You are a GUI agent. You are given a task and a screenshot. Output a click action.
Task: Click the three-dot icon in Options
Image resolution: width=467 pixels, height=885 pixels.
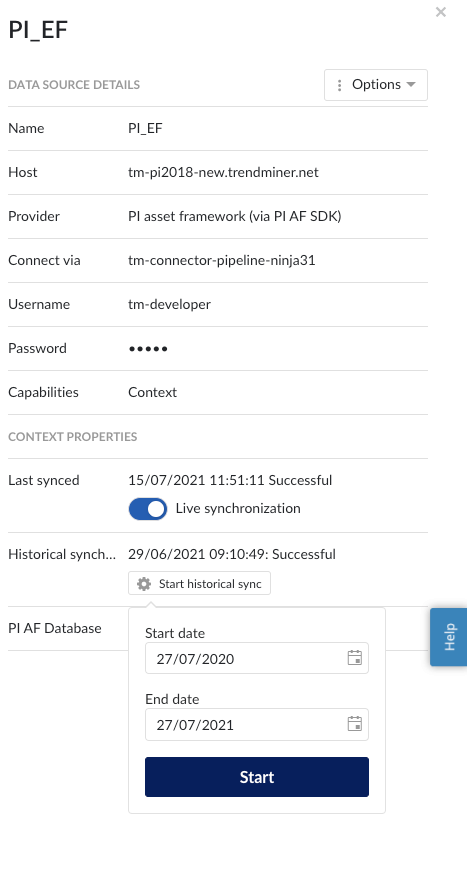tap(339, 85)
